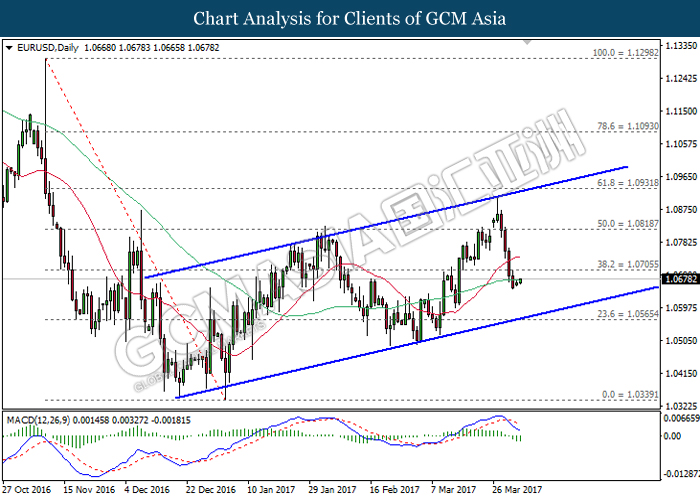Screen dimensions: 700x500
Task: Click the date label 15 Nov 2016
Action: [89, 490]
